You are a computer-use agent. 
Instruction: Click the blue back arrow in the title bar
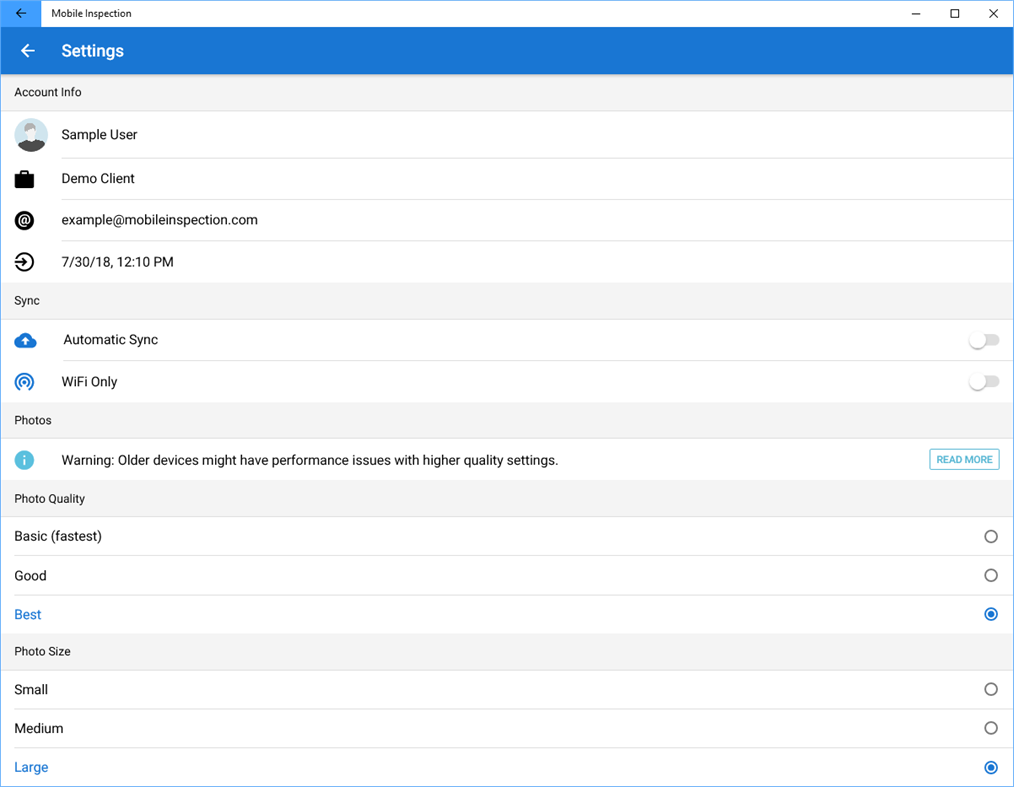coord(20,13)
